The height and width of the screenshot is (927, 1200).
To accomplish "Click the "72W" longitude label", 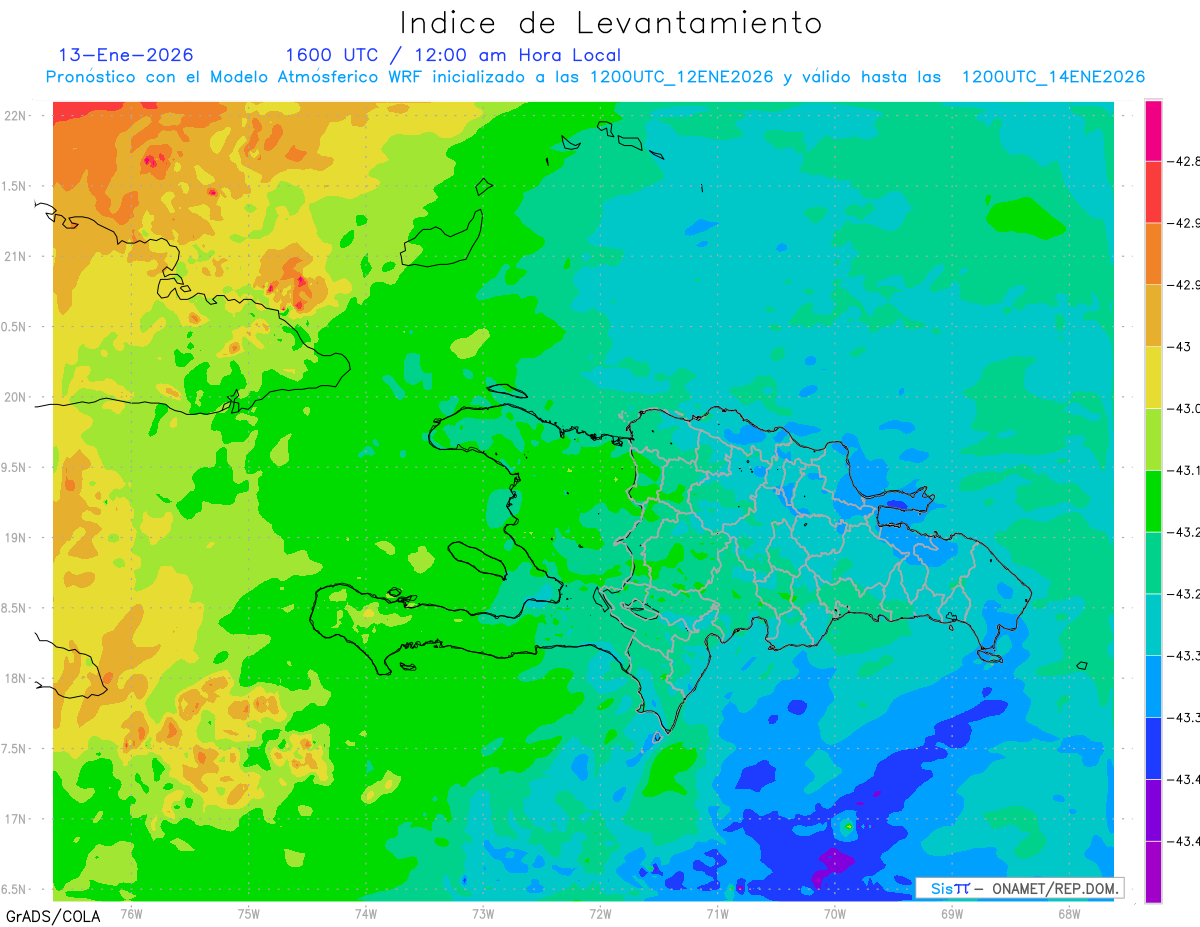I will 600,913.
